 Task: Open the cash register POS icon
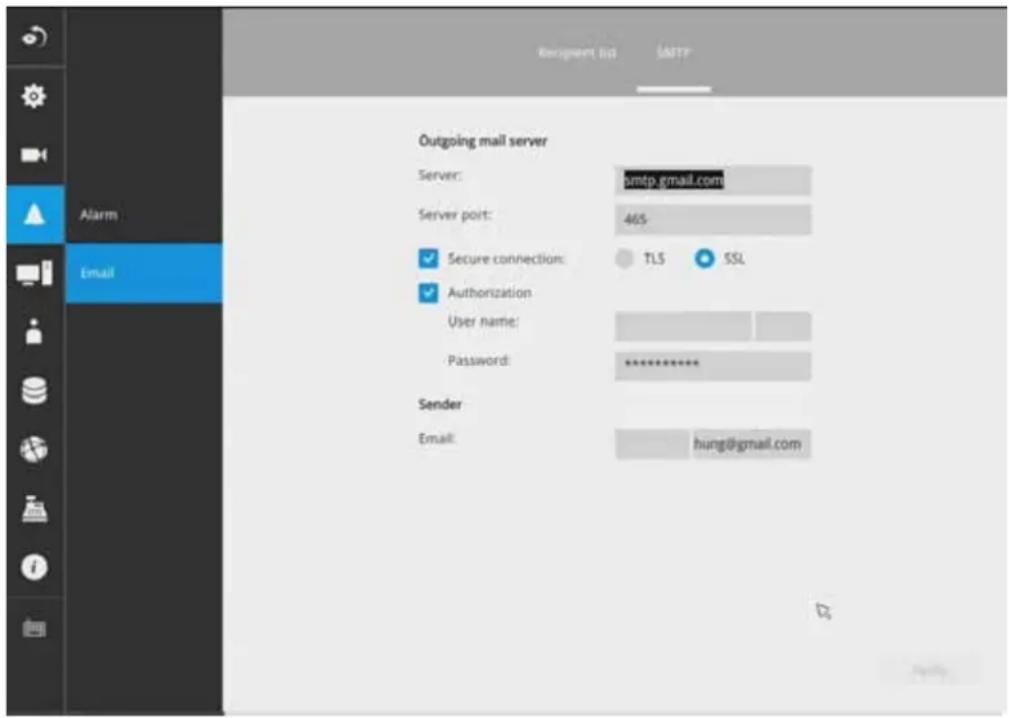[x=34, y=508]
